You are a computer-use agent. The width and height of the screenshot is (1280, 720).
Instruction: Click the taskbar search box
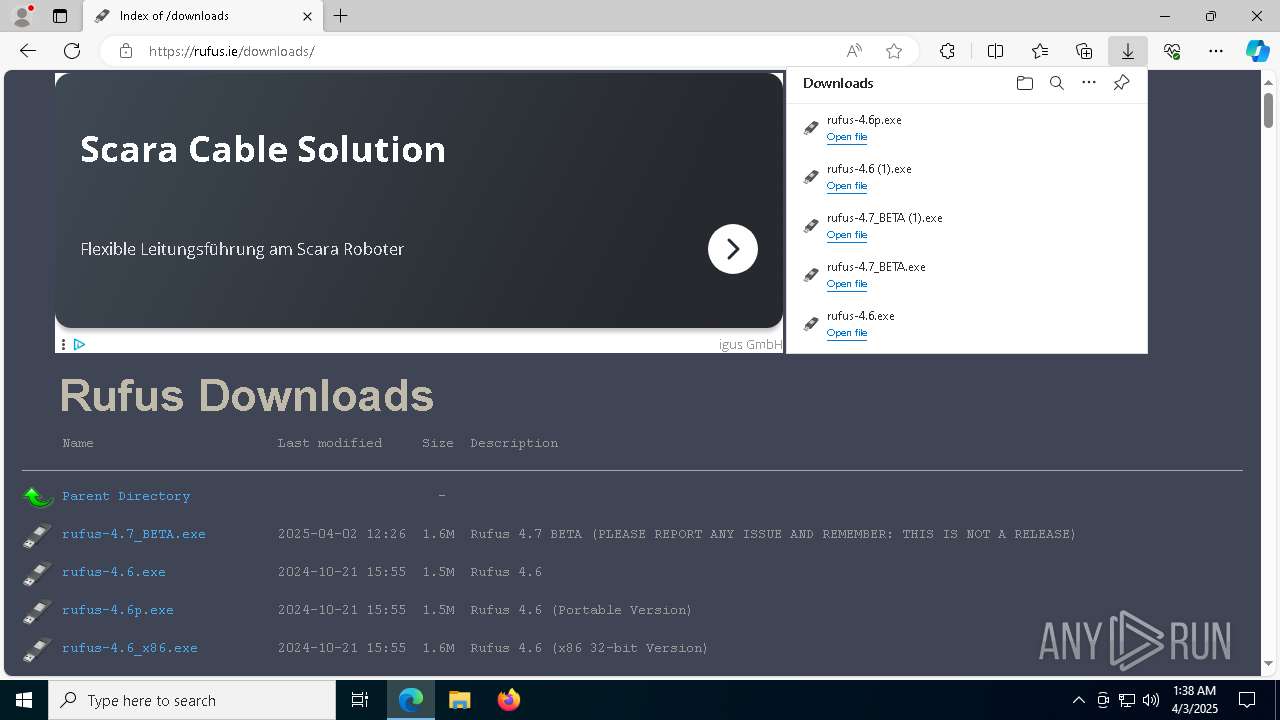point(192,700)
